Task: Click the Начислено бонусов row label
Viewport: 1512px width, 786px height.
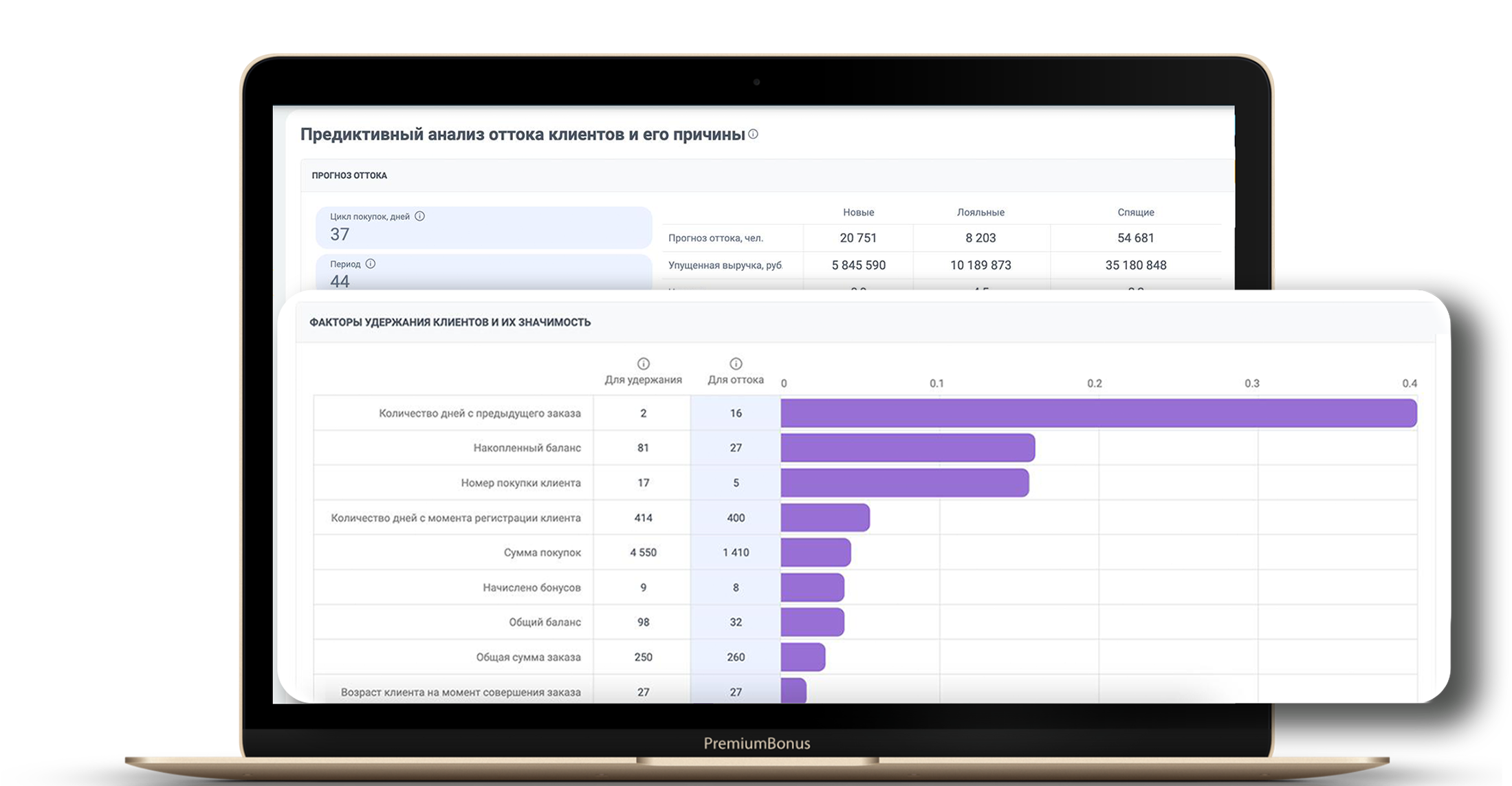Action: [x=532, y=587]
